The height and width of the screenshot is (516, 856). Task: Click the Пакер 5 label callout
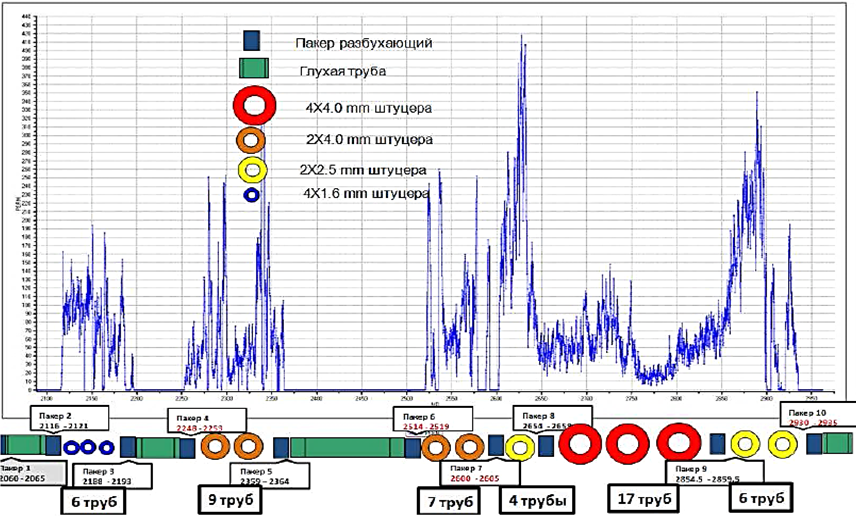[x=259, y=474]
